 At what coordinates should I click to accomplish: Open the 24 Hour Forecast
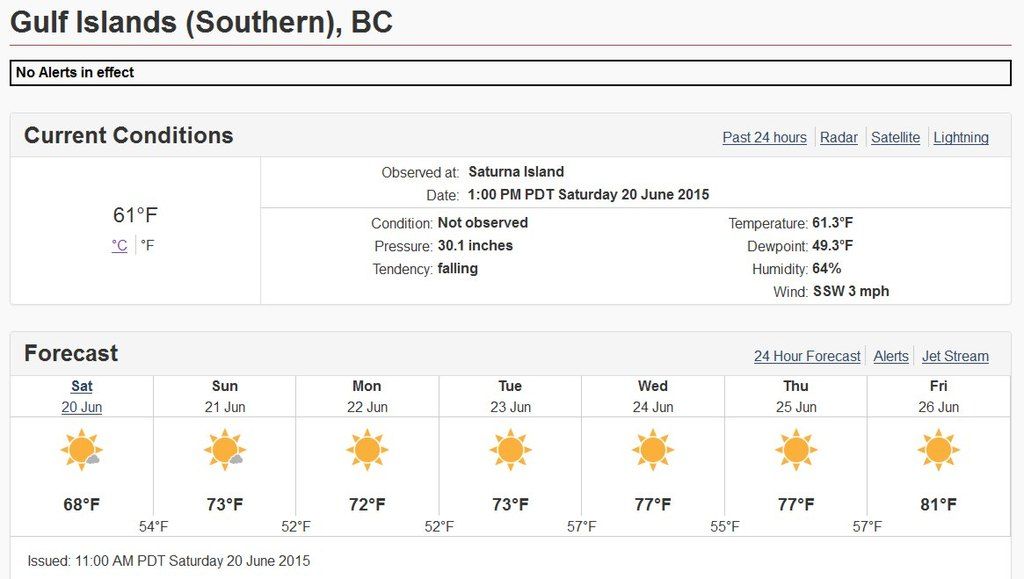tap(807, 356)
